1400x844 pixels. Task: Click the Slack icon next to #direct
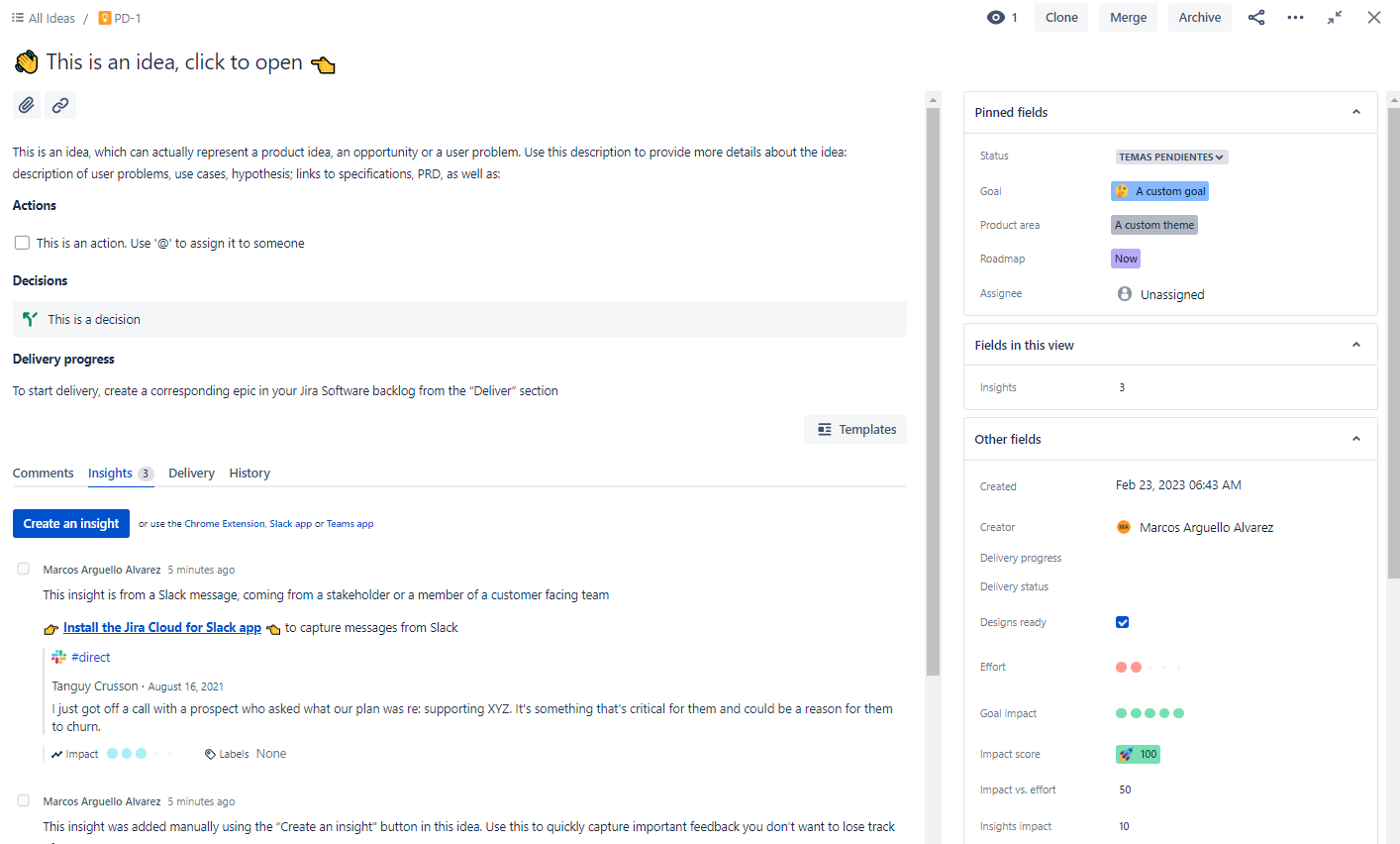point(57,656)
